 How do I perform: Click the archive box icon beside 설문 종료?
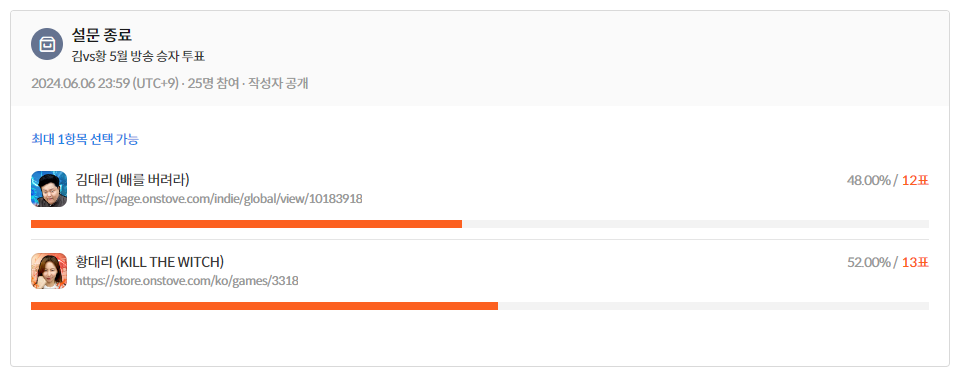point(47,44)
